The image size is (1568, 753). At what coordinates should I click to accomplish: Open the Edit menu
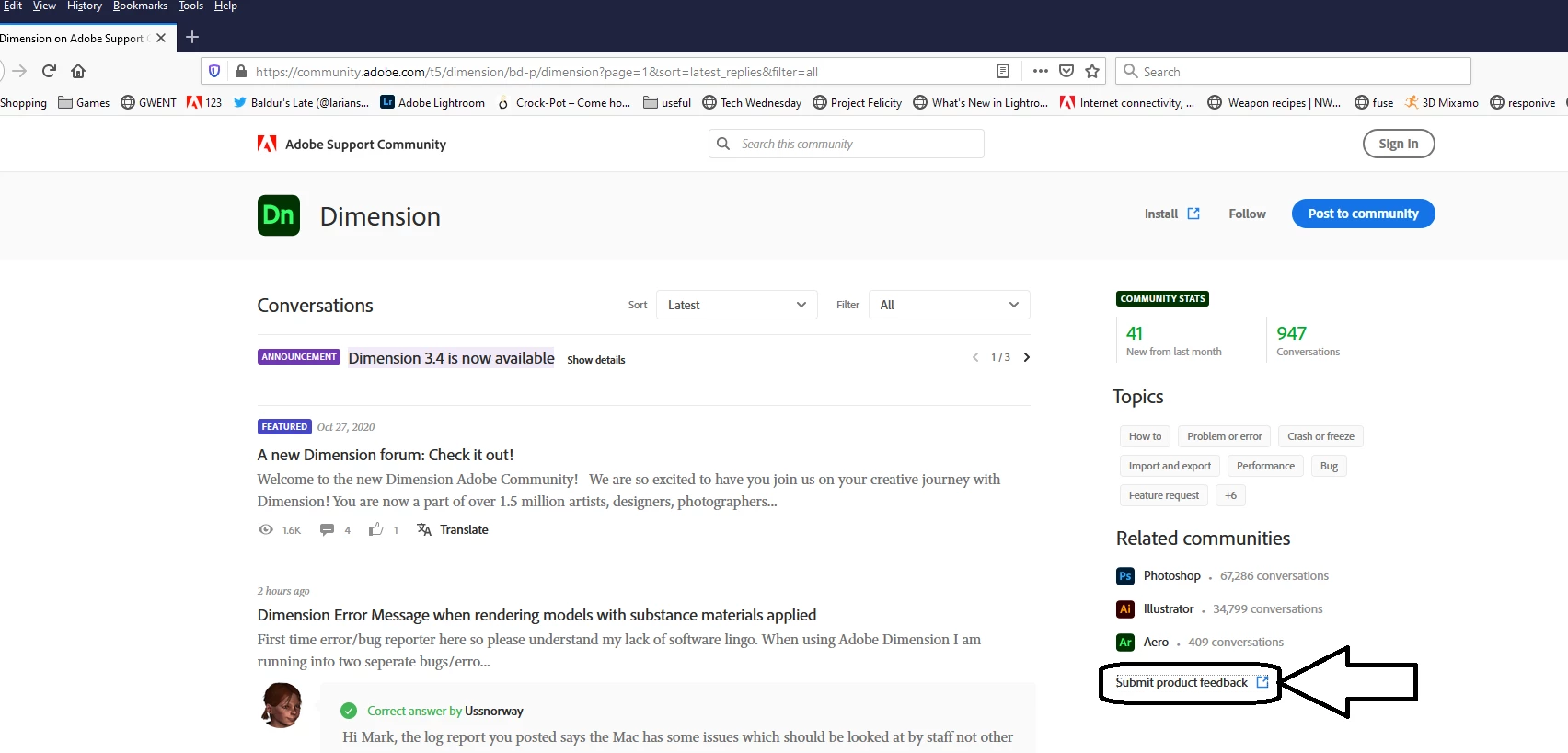coord(13,6)
